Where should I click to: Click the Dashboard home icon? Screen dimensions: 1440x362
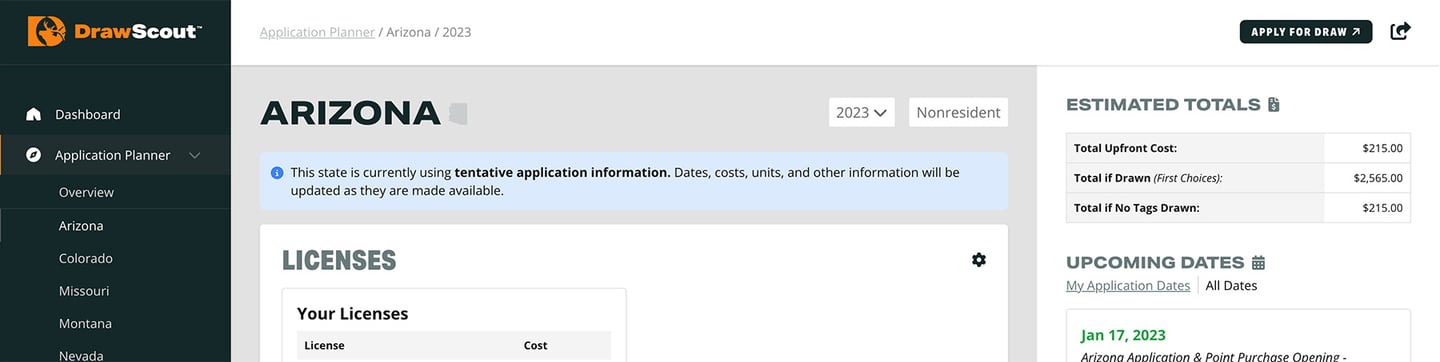34,114
